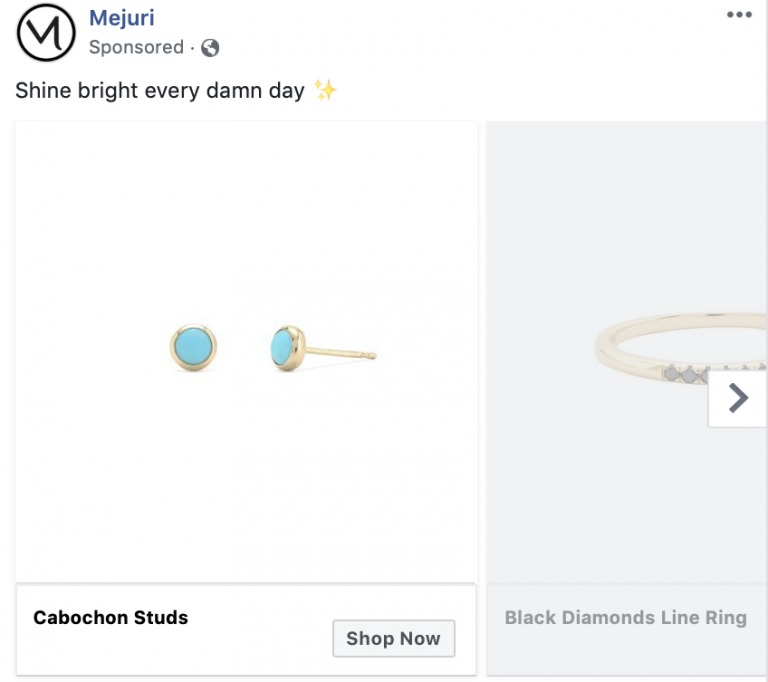The height and width of the screenshot is (682, 768).
Task: Open the Cabochon Studs product title
Action: 110,617
